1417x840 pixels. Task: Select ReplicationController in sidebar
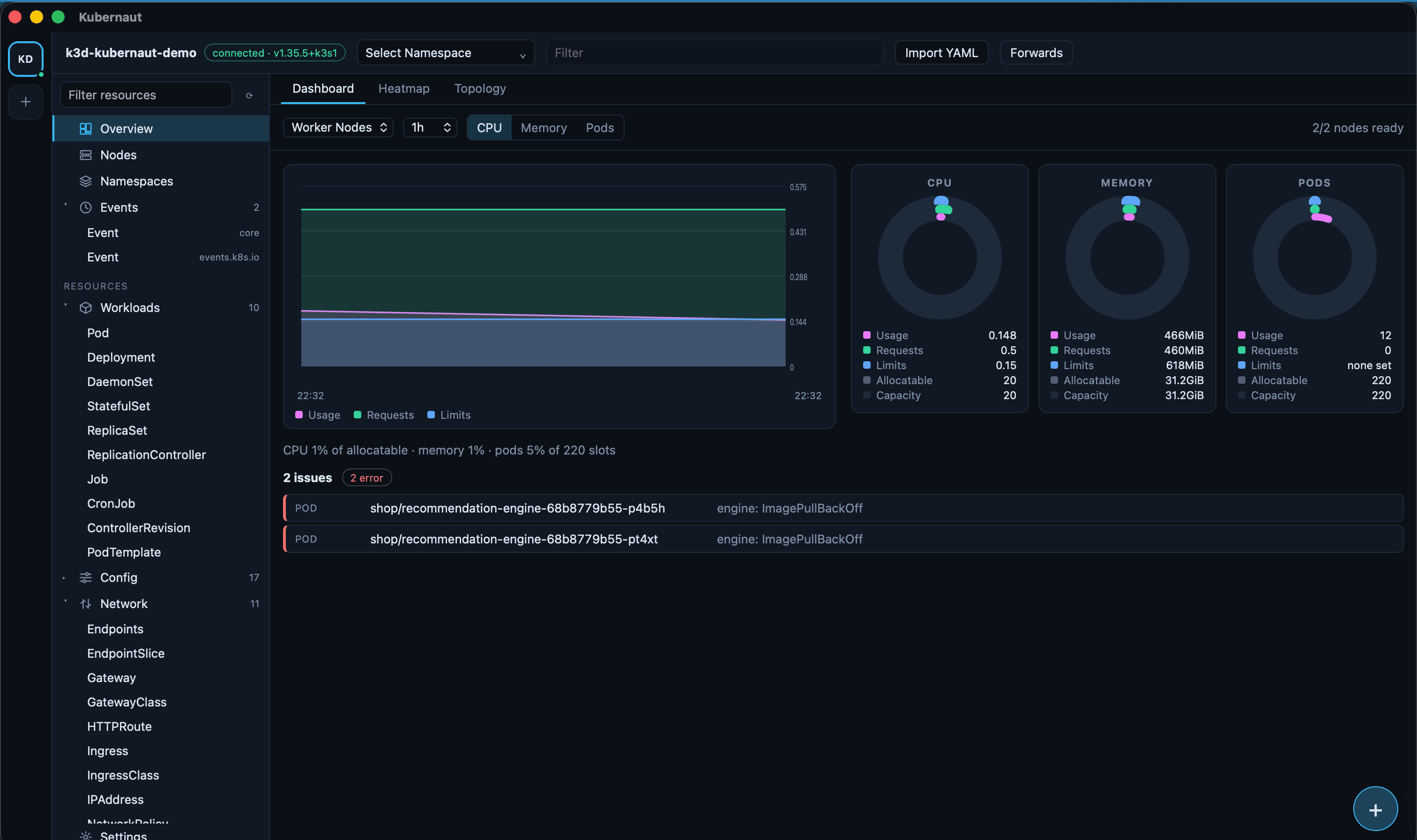tap(161, 454)
